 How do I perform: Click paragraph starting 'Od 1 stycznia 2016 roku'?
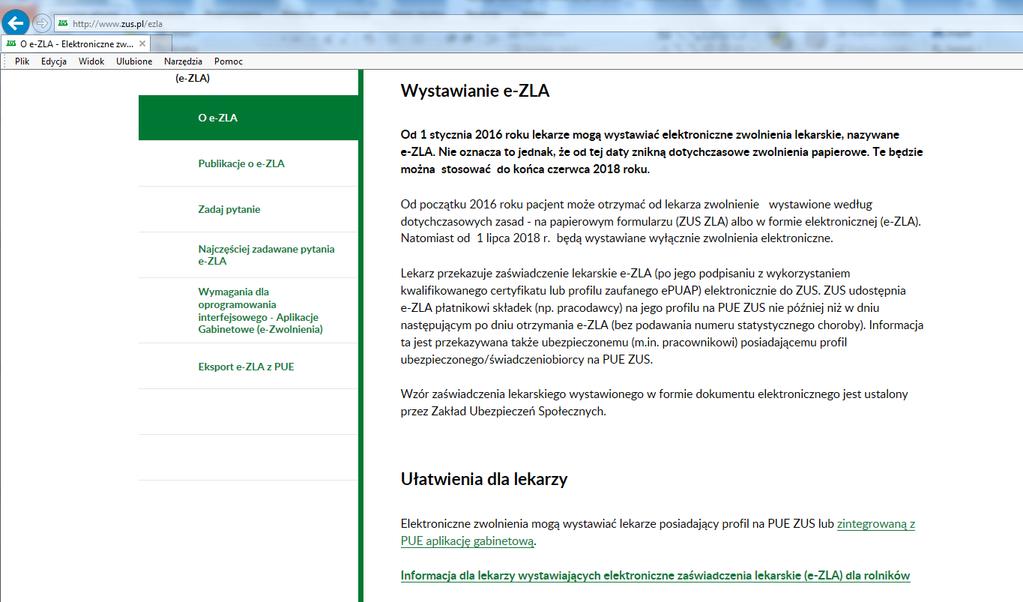[x=662, y=152]
